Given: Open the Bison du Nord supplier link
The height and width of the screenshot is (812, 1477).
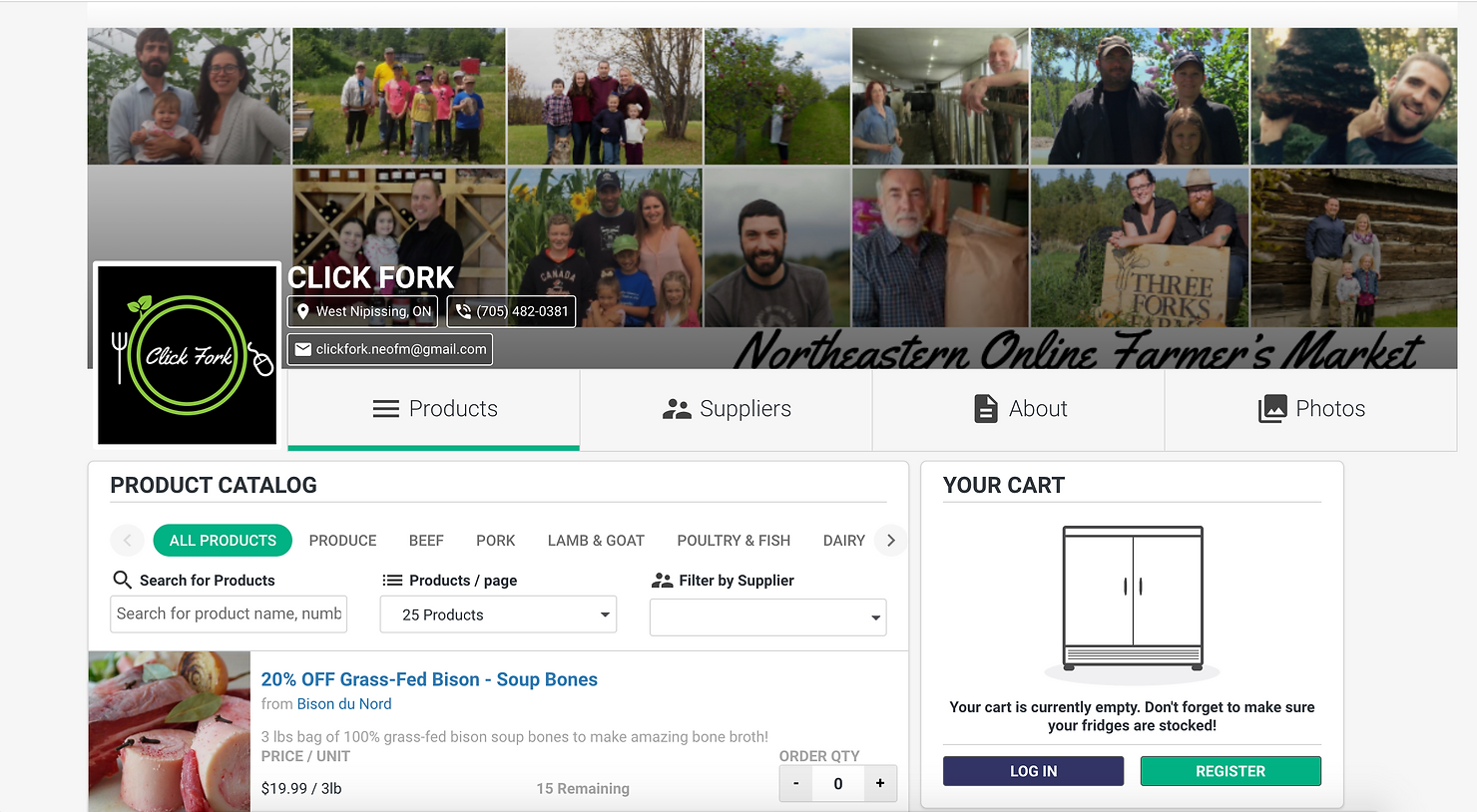Looking at the screenshot, I should (x=344, y=704).
